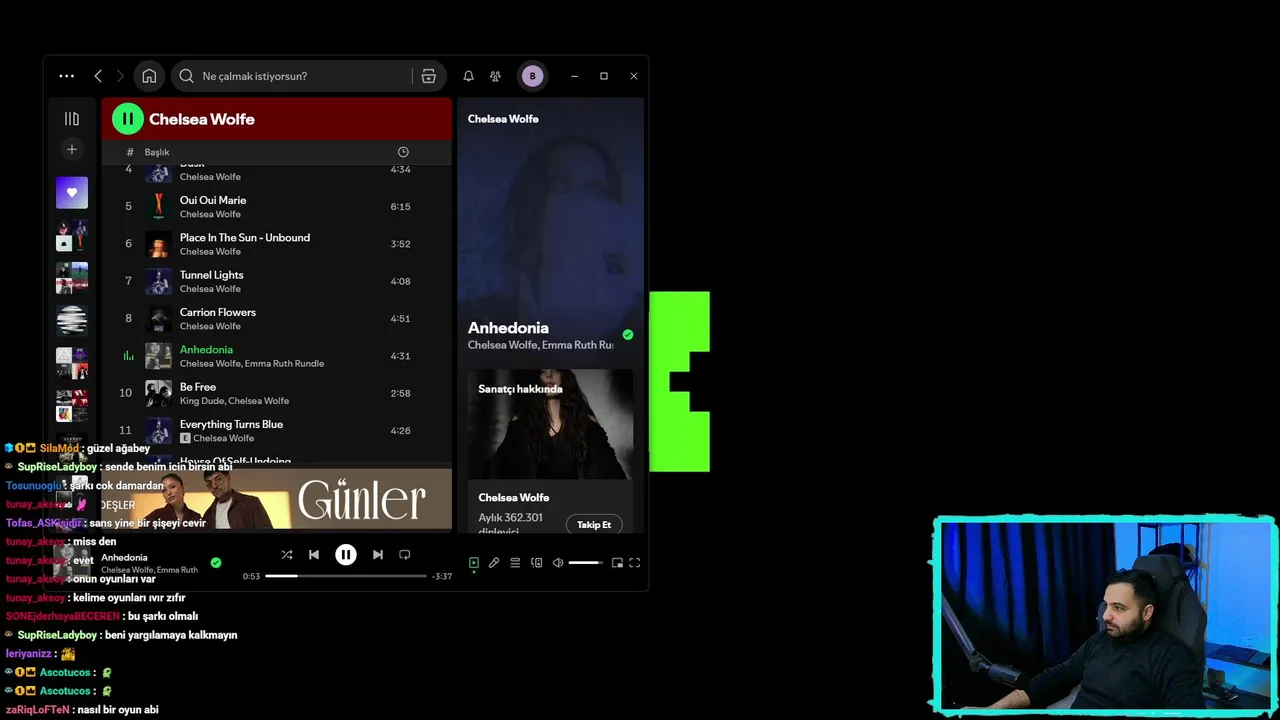Minimize the Spotify window
The height and width of the screenshot is (720, 1280).
pyautogui.click(x=574, y=76)
